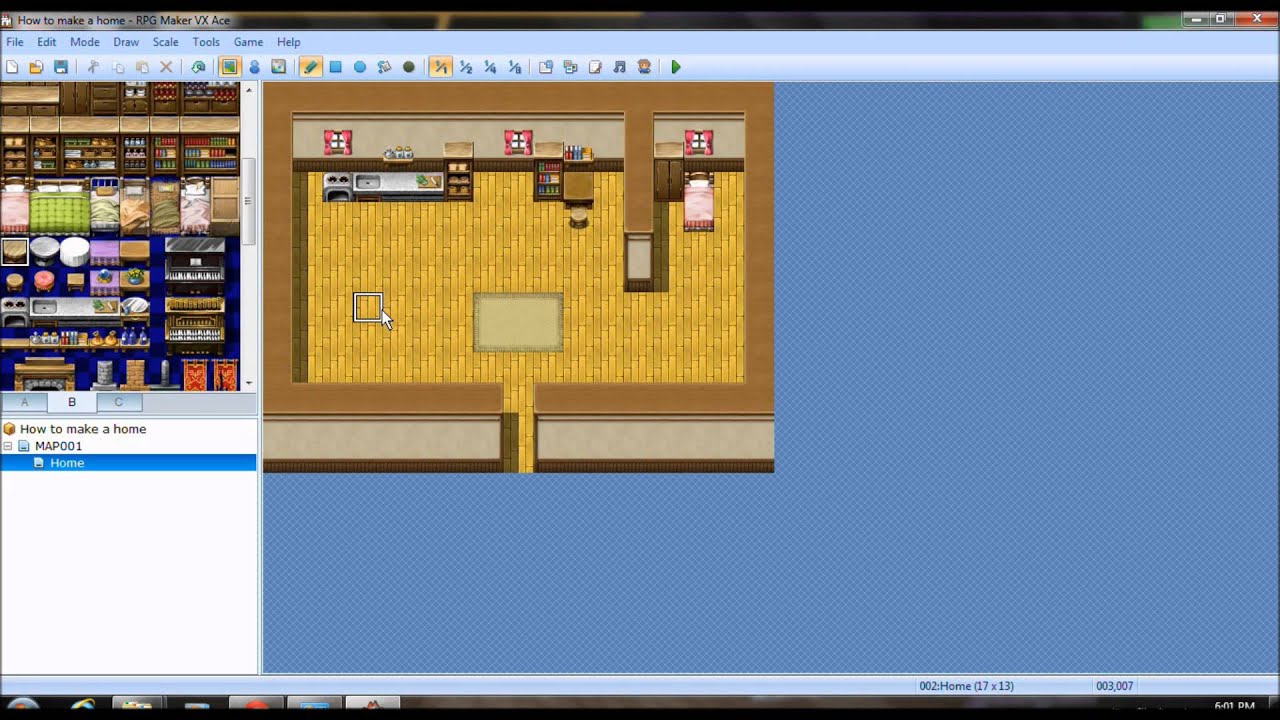Open the Game menu
The image size is (1280, 720).
(x=248, y=42)
